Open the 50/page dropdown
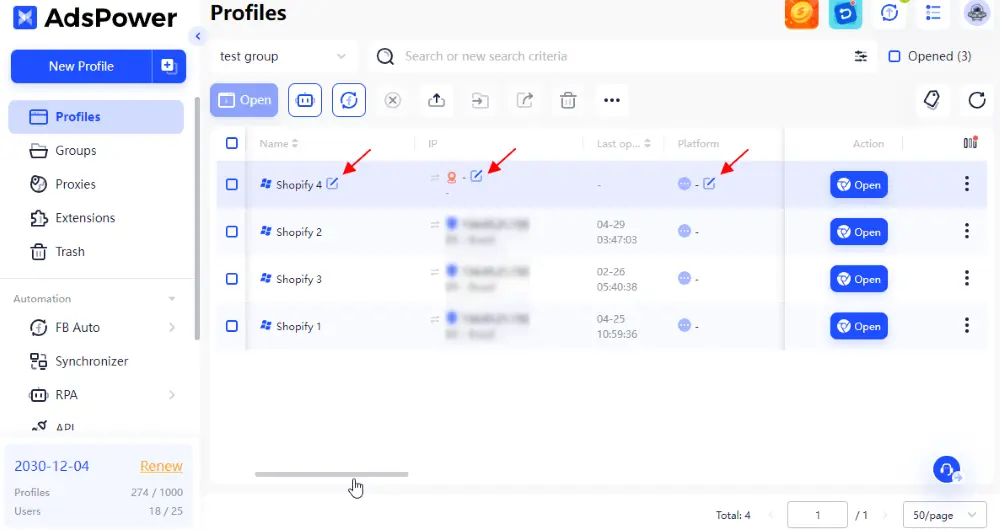The height and width of the screenshot is (530, 1000). pyautogui.click(x=944, y=515)
